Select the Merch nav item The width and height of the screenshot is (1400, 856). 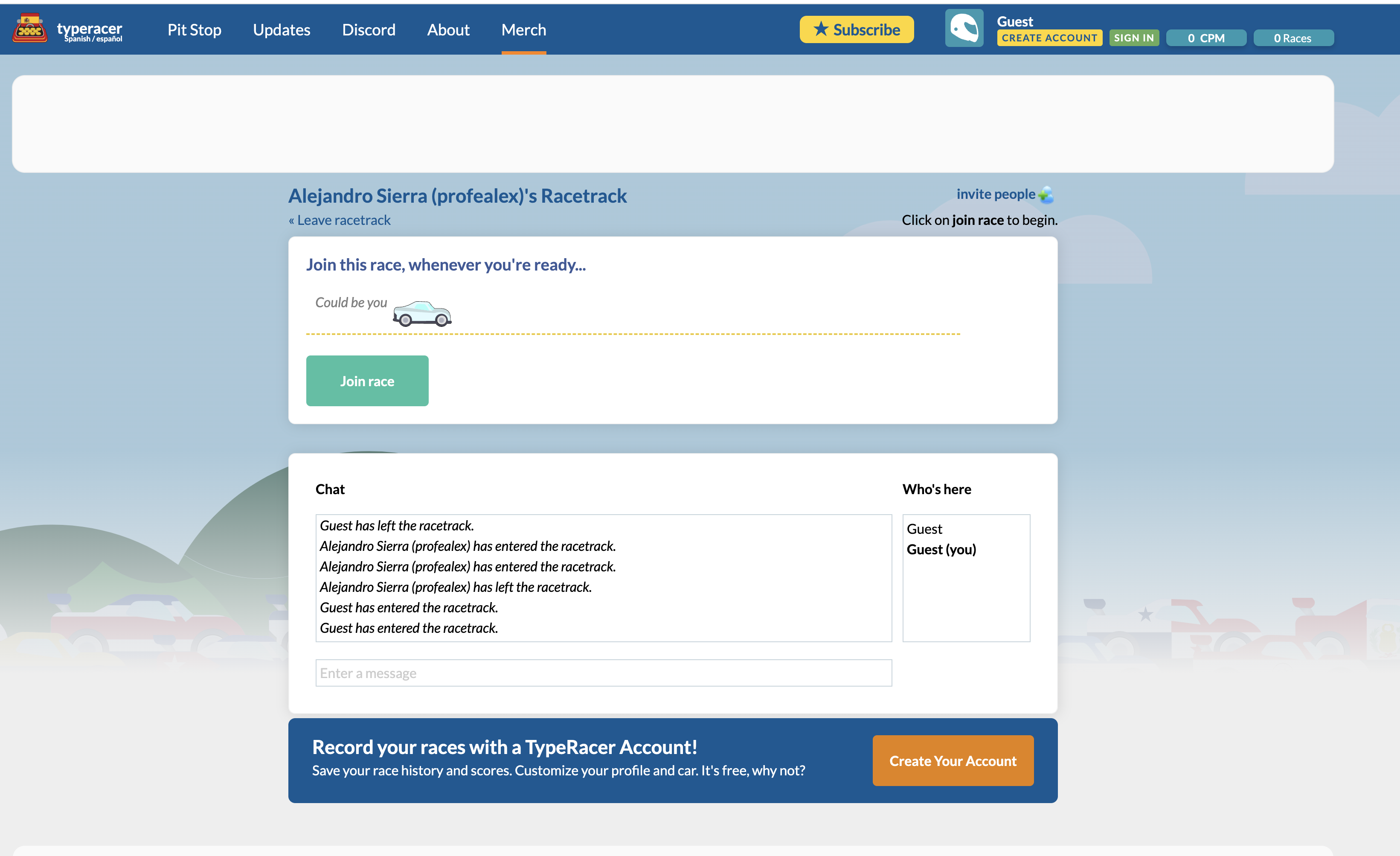(x=524, y=29)
